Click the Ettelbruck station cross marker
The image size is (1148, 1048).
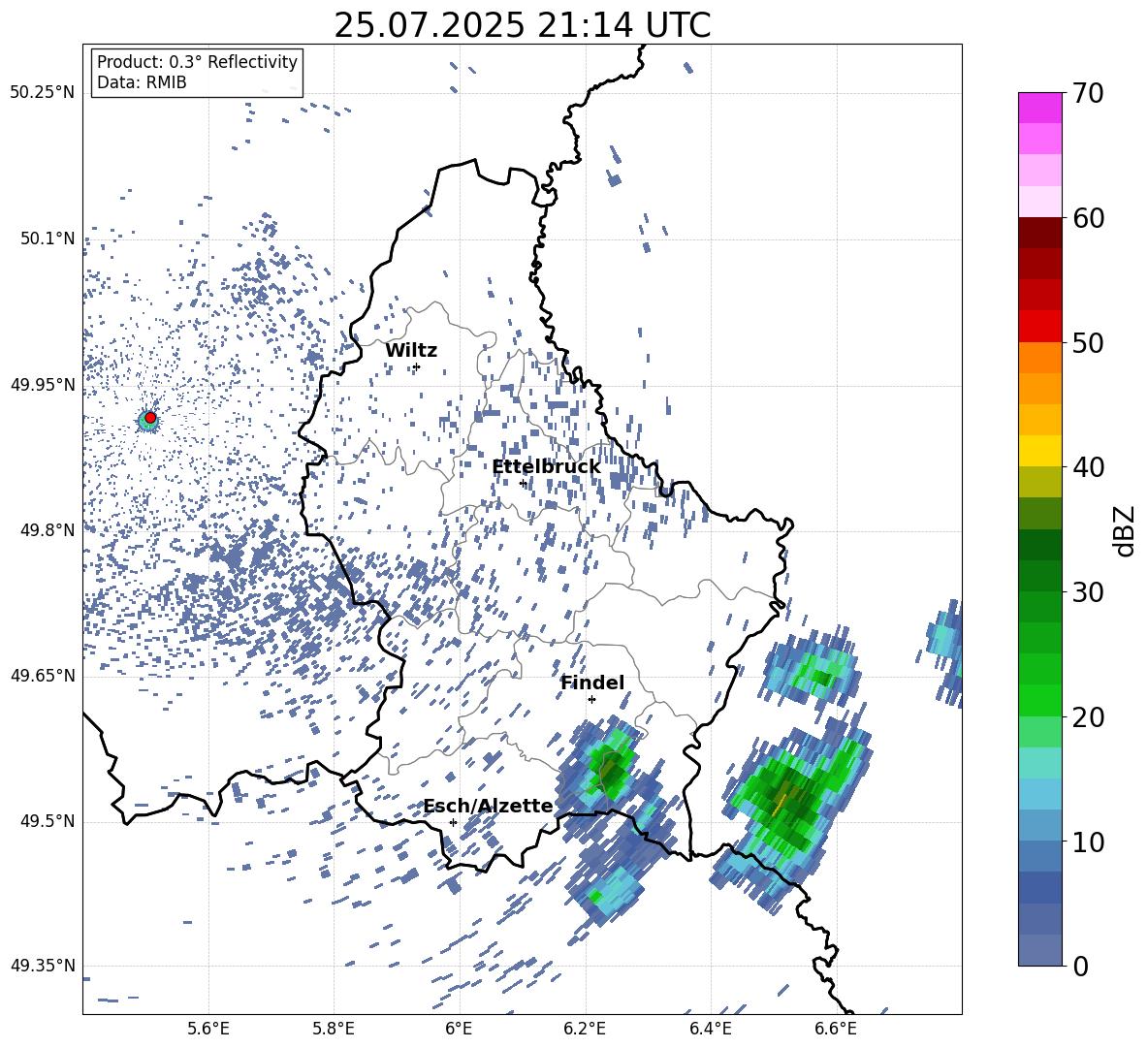pyautogui.click(x=523, y=483)
